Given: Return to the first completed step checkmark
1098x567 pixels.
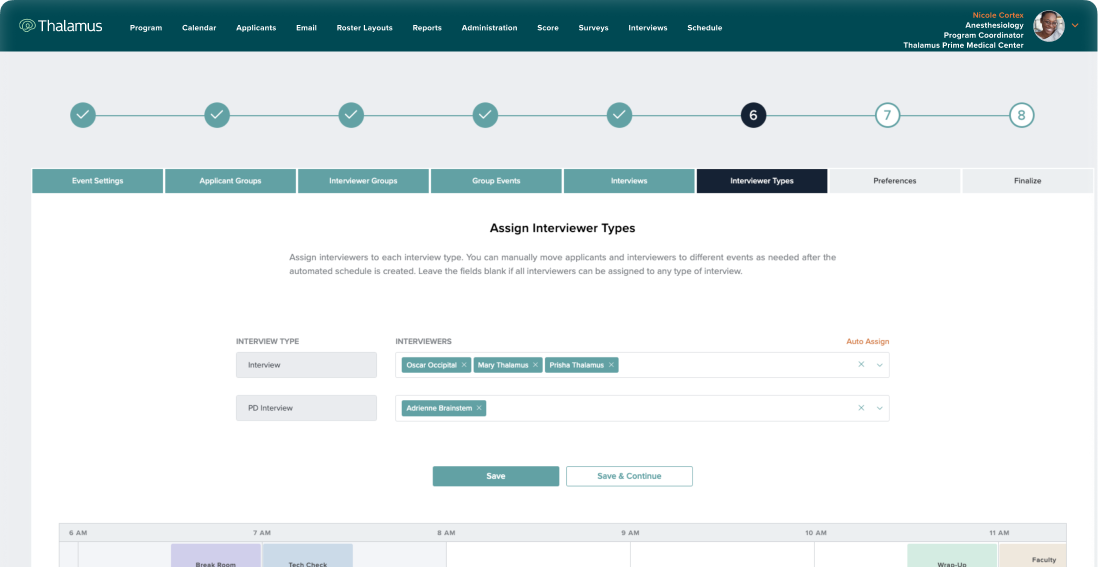Looking at the screenshot, I should pos(83,115).
